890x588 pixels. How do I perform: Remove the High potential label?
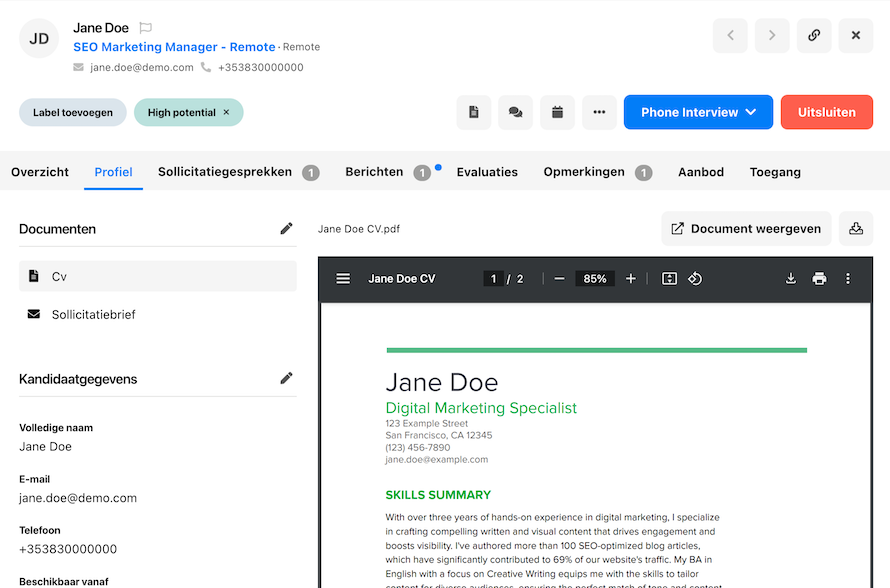point(226,112)
